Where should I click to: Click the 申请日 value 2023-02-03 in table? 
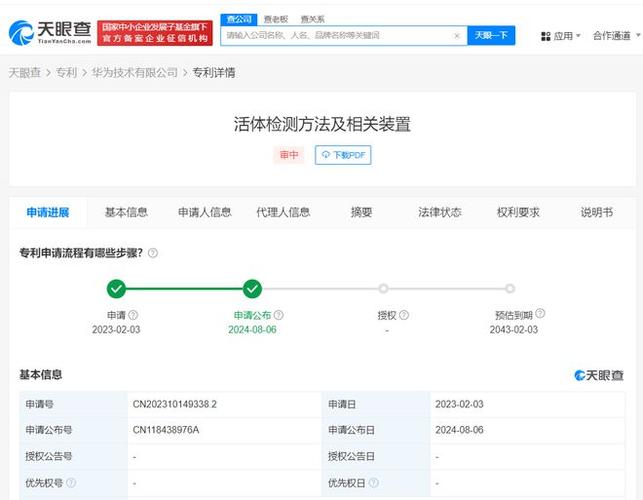459,404
